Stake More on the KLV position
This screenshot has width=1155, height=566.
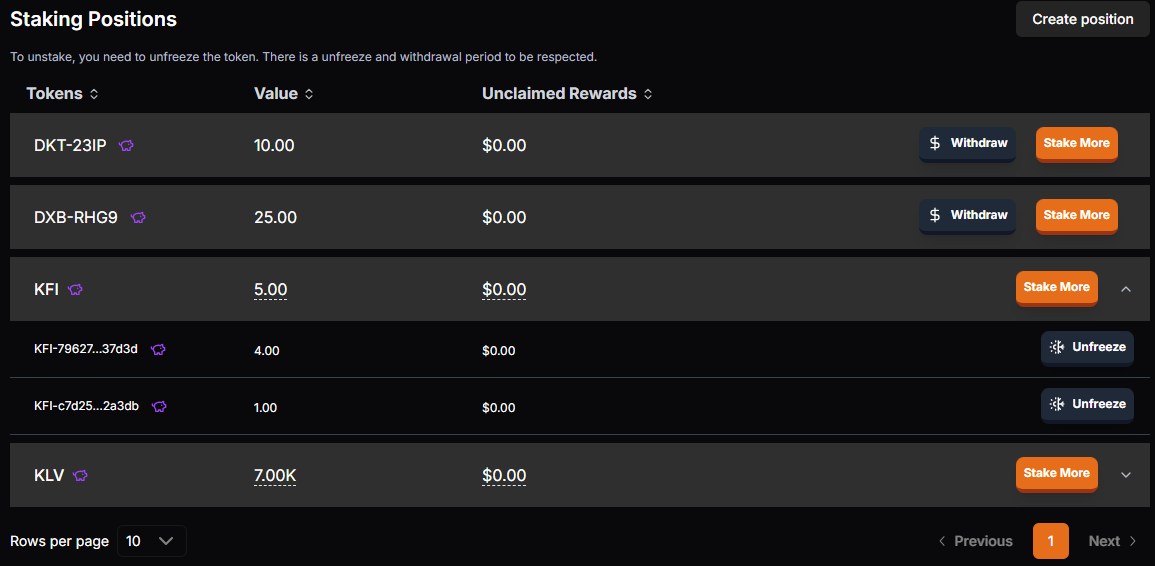1057,474
